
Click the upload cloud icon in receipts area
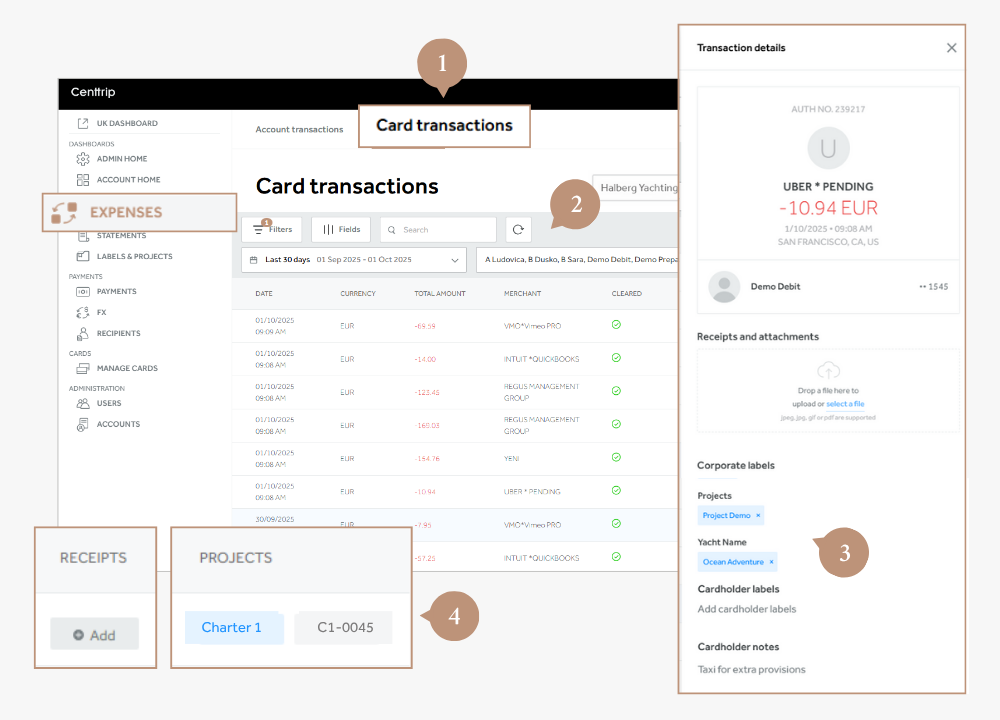point(827,370)
